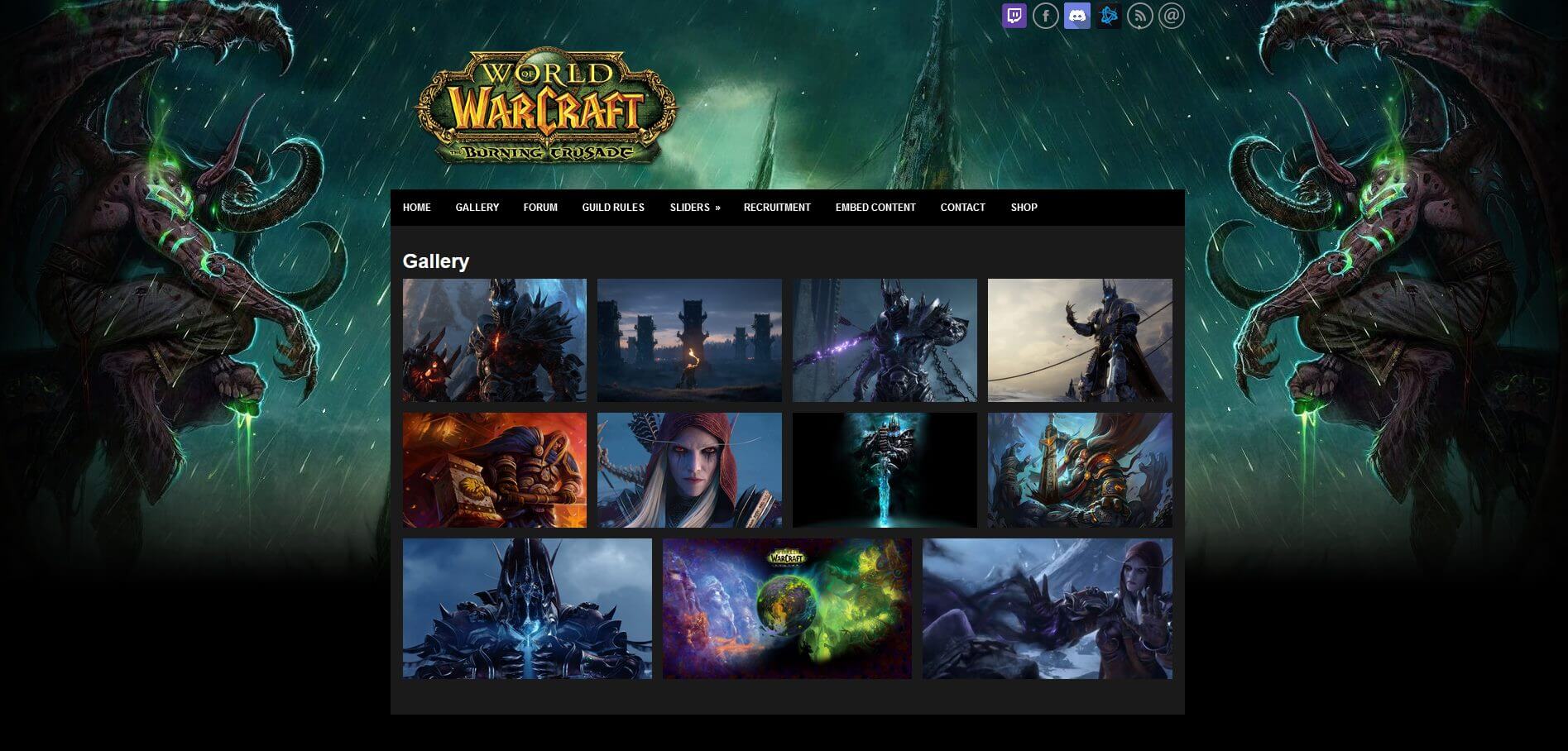Select the Gallery menu item

coord(477,208)
